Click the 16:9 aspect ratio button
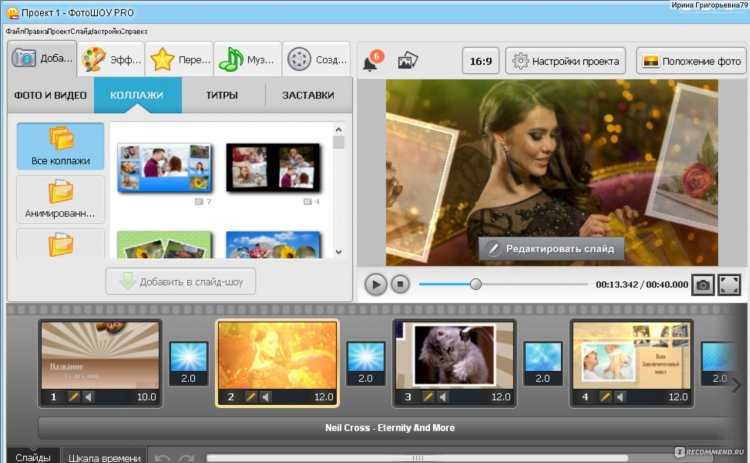The width and height of the screenshot is (750, 463). (x=481, y=61)
